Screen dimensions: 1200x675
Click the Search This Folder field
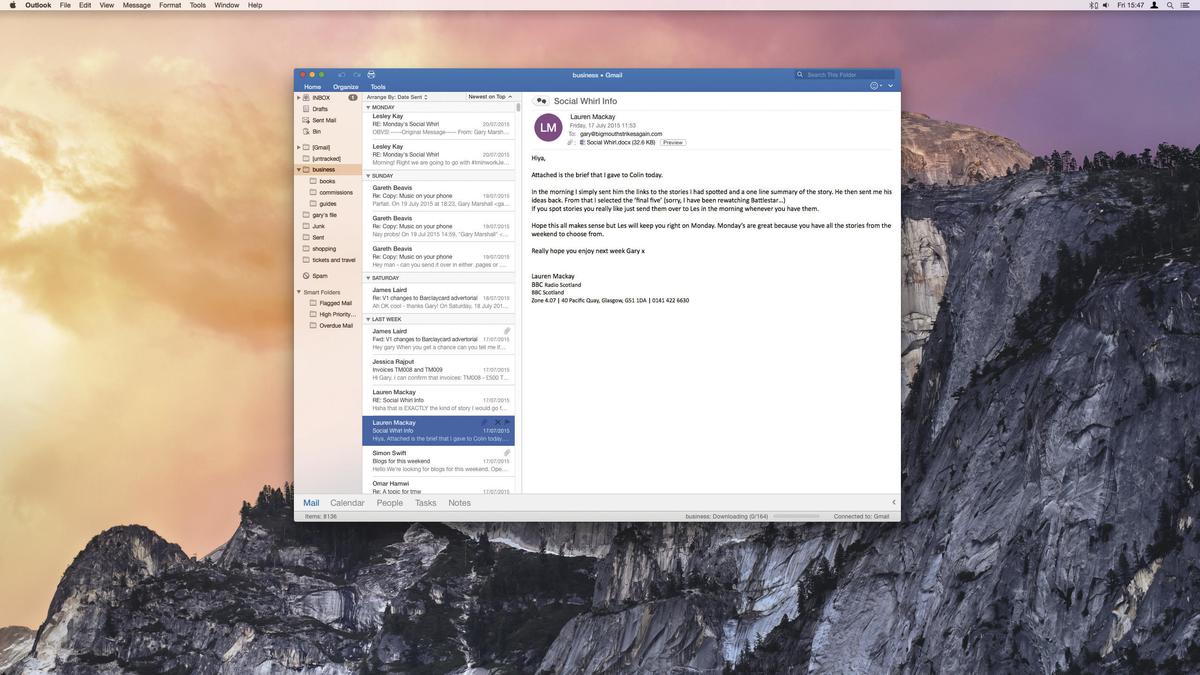click(x=845, y=75)
